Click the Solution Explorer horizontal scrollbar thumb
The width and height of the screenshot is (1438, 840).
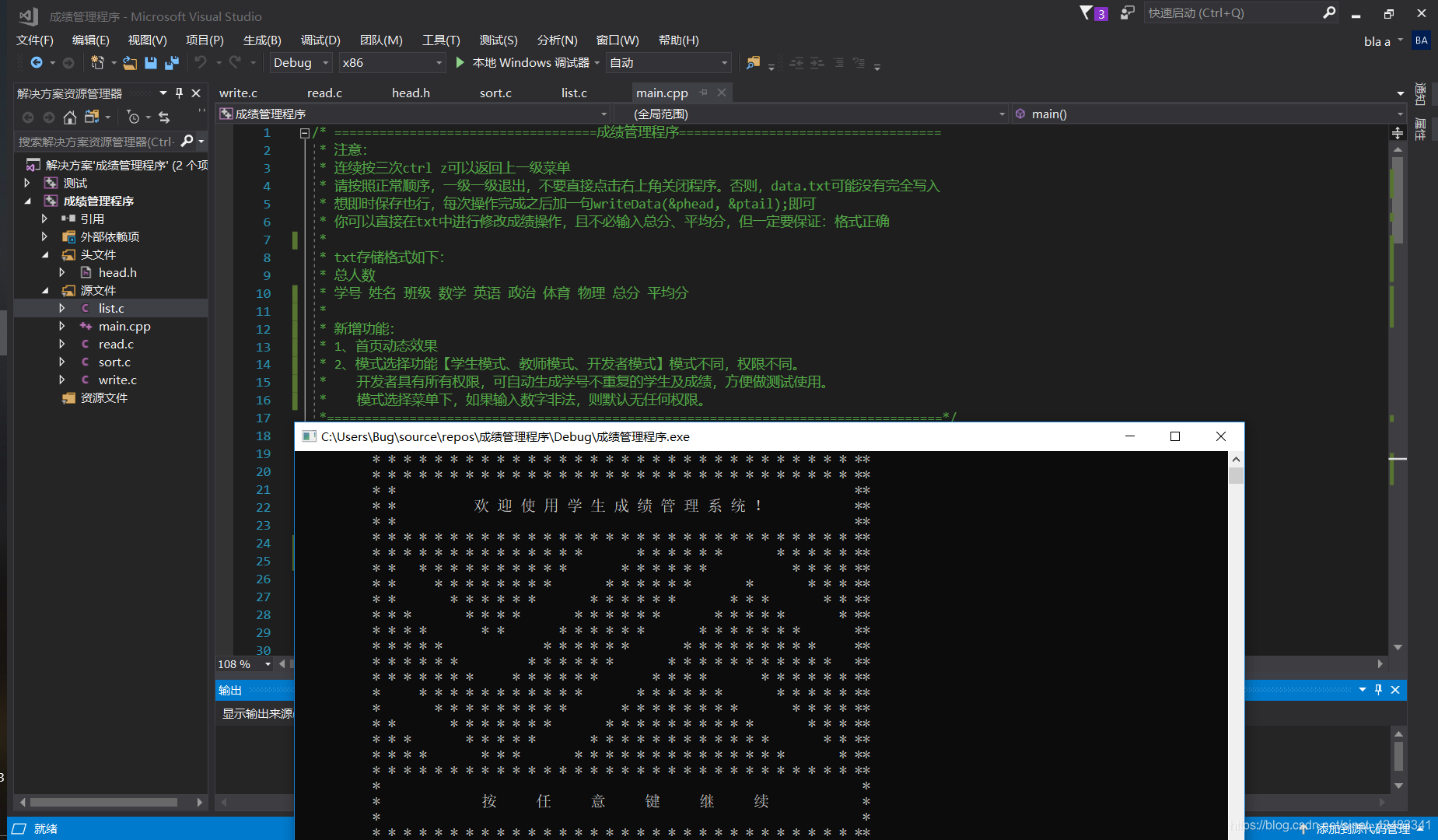pos(103,802)
